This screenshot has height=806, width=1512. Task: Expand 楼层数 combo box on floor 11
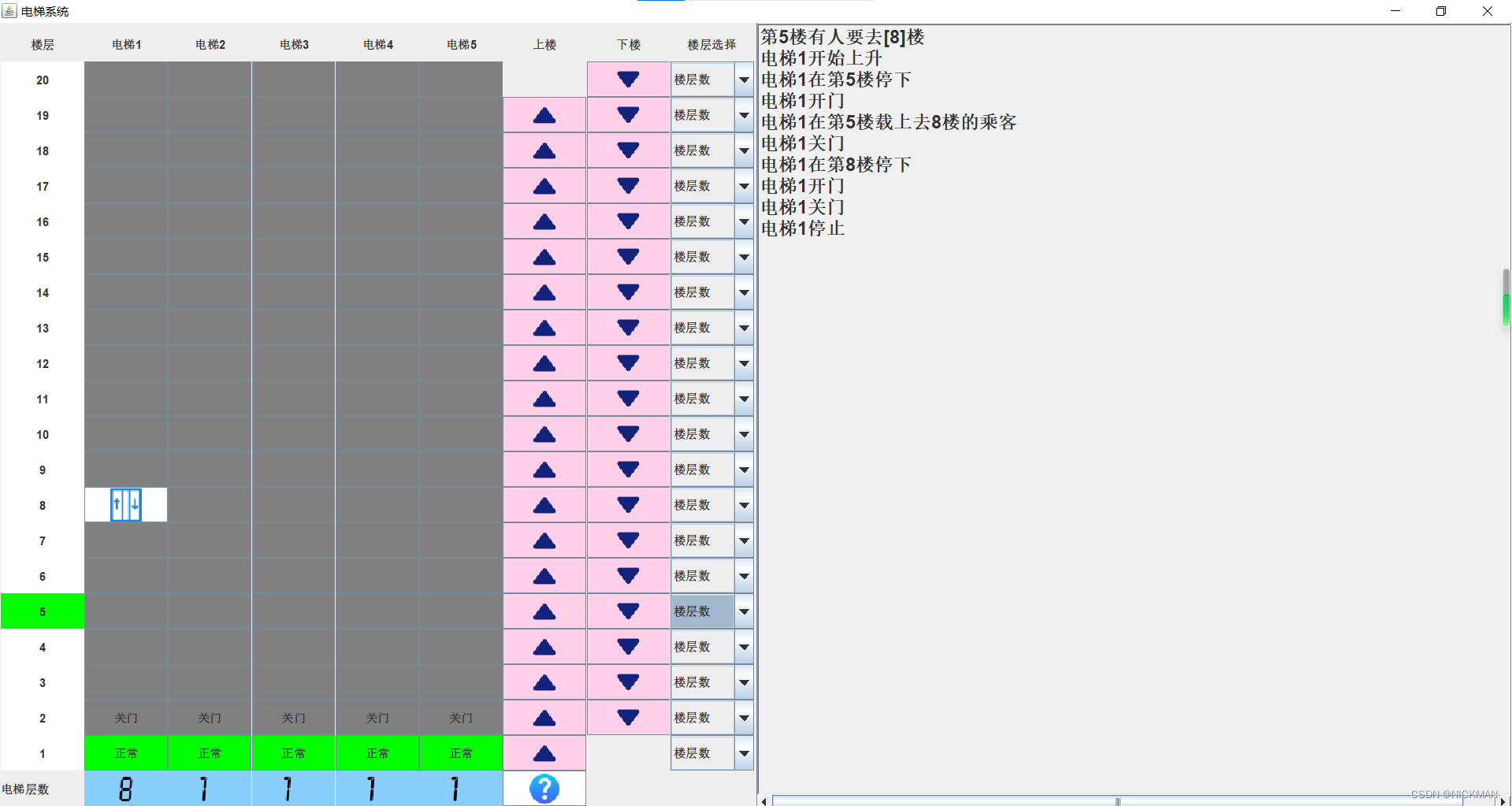[744, 399]
